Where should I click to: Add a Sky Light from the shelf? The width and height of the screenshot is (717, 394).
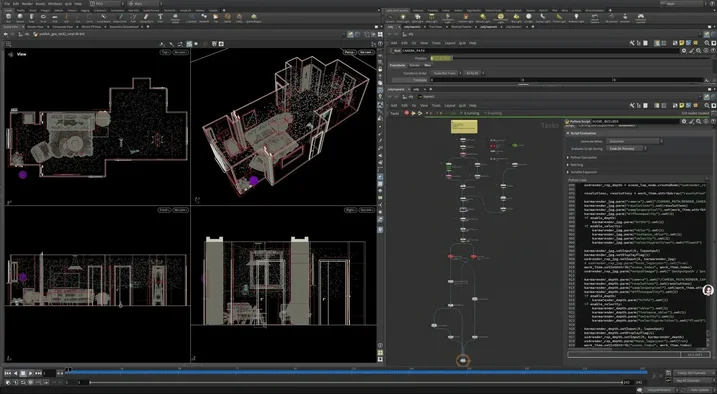pyautogui.click(x=516, y=18)
